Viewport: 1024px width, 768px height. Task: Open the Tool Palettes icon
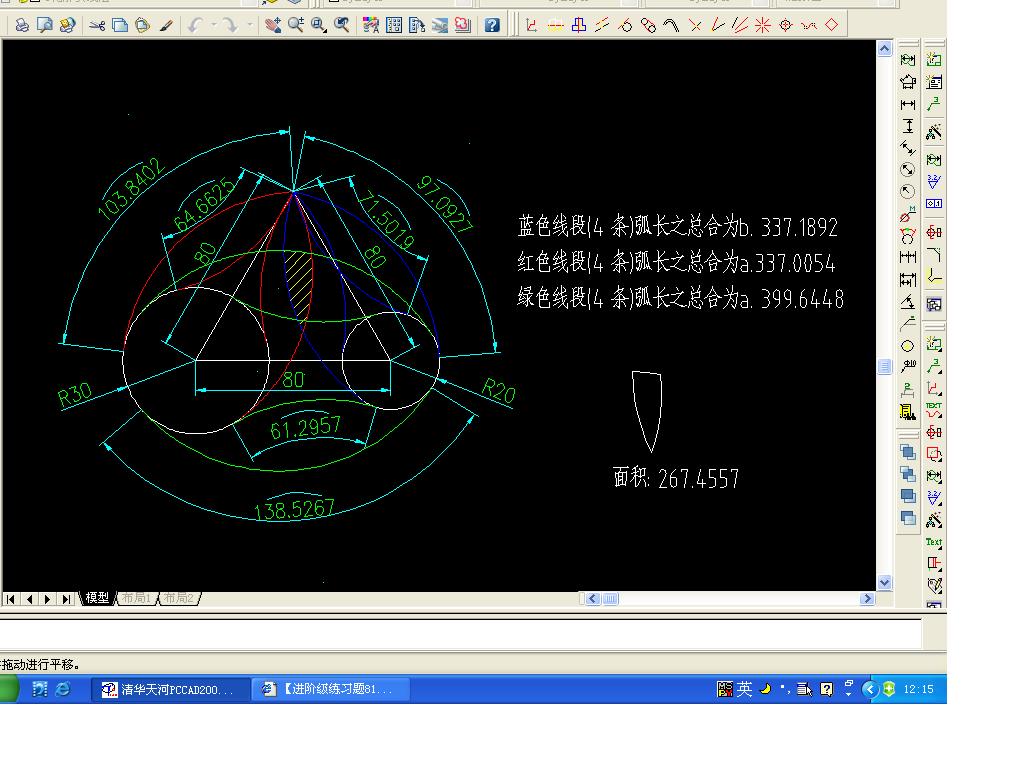pos(417,25)
